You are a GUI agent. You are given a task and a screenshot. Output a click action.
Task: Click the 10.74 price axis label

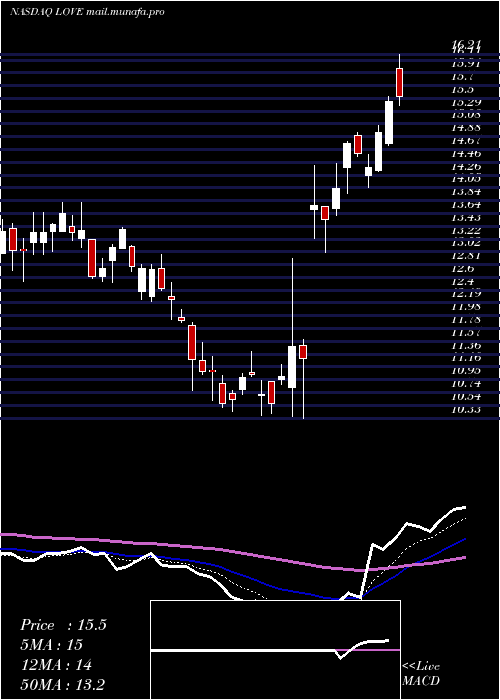[466, 383]
